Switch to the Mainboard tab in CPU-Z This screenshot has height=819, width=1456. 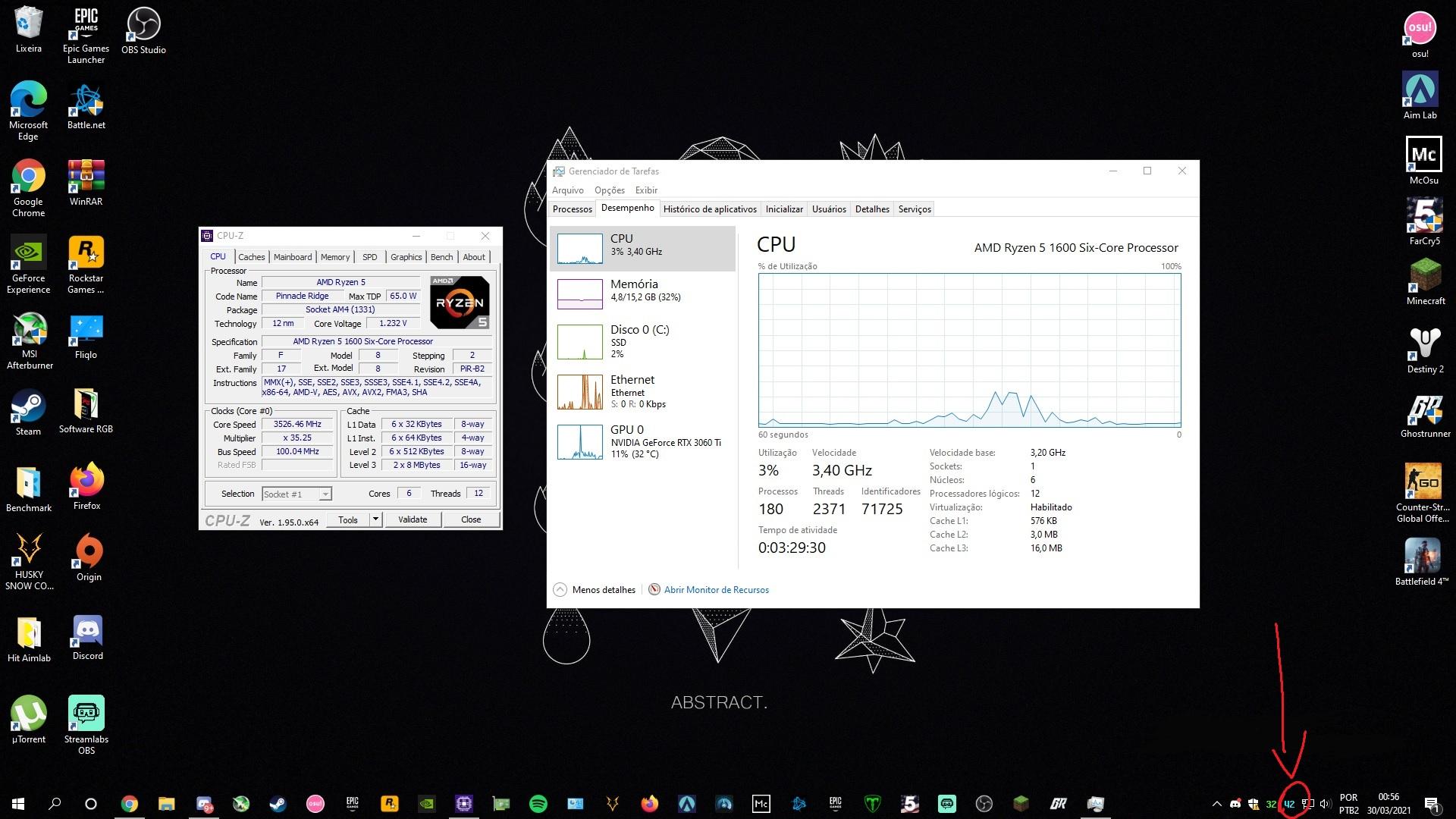tap(293, 257)
